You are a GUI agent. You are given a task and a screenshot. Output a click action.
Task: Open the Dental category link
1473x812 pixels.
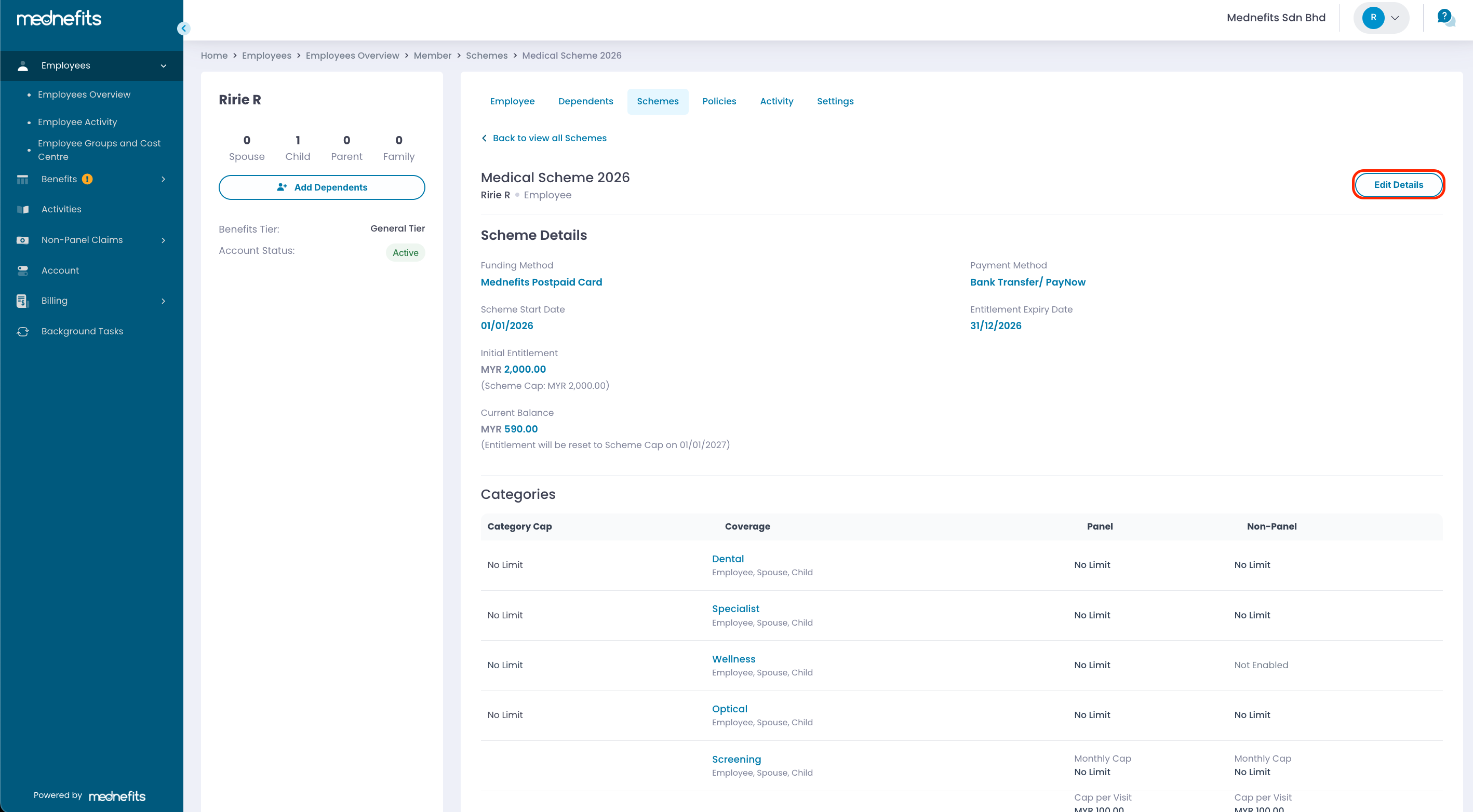coord(727,558)
